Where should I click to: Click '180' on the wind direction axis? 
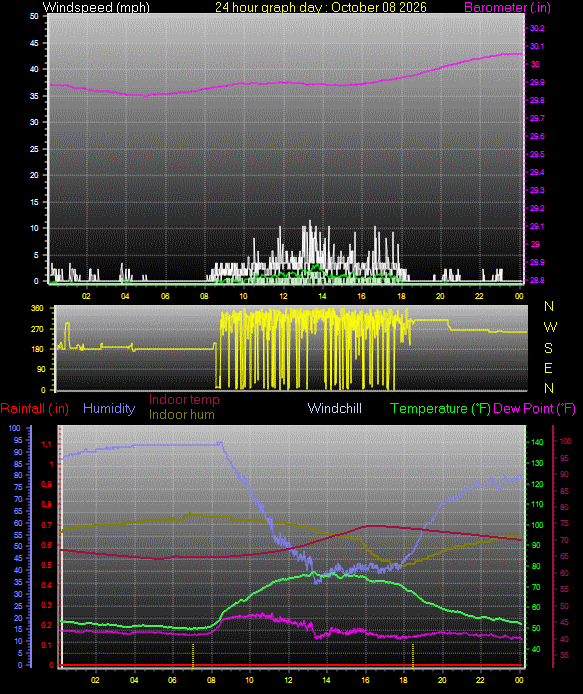[37, 349]
